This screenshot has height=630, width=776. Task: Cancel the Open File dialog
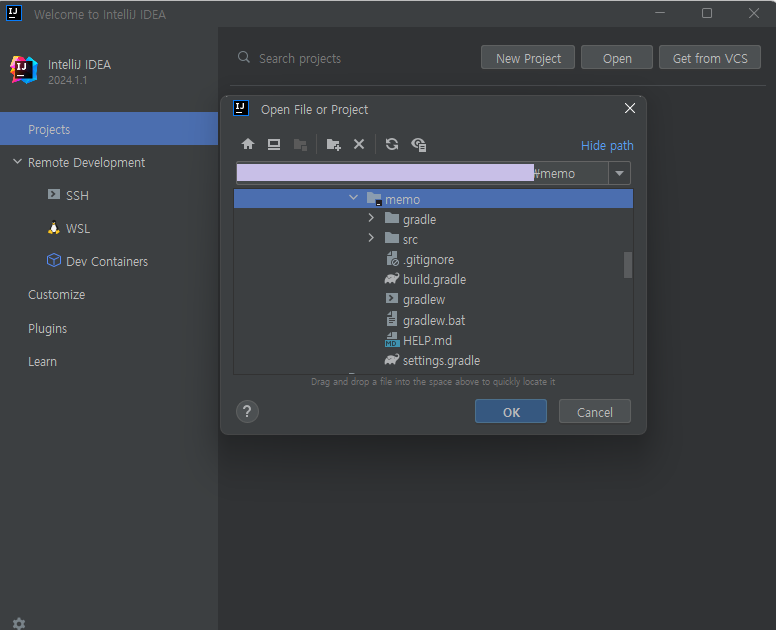click(x=594, y=411)
